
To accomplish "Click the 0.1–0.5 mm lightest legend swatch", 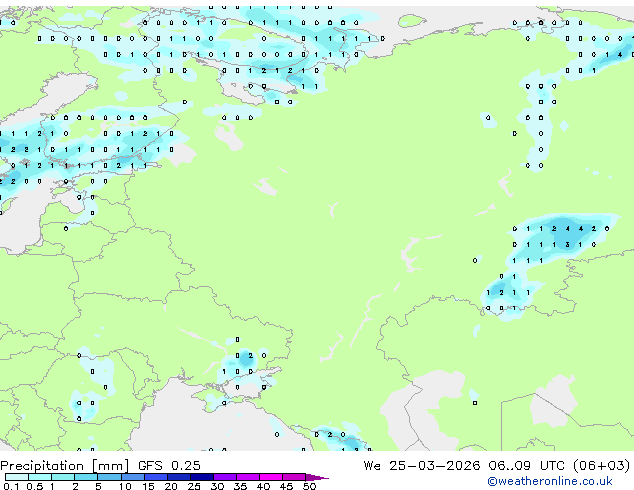I will (17, 477).
